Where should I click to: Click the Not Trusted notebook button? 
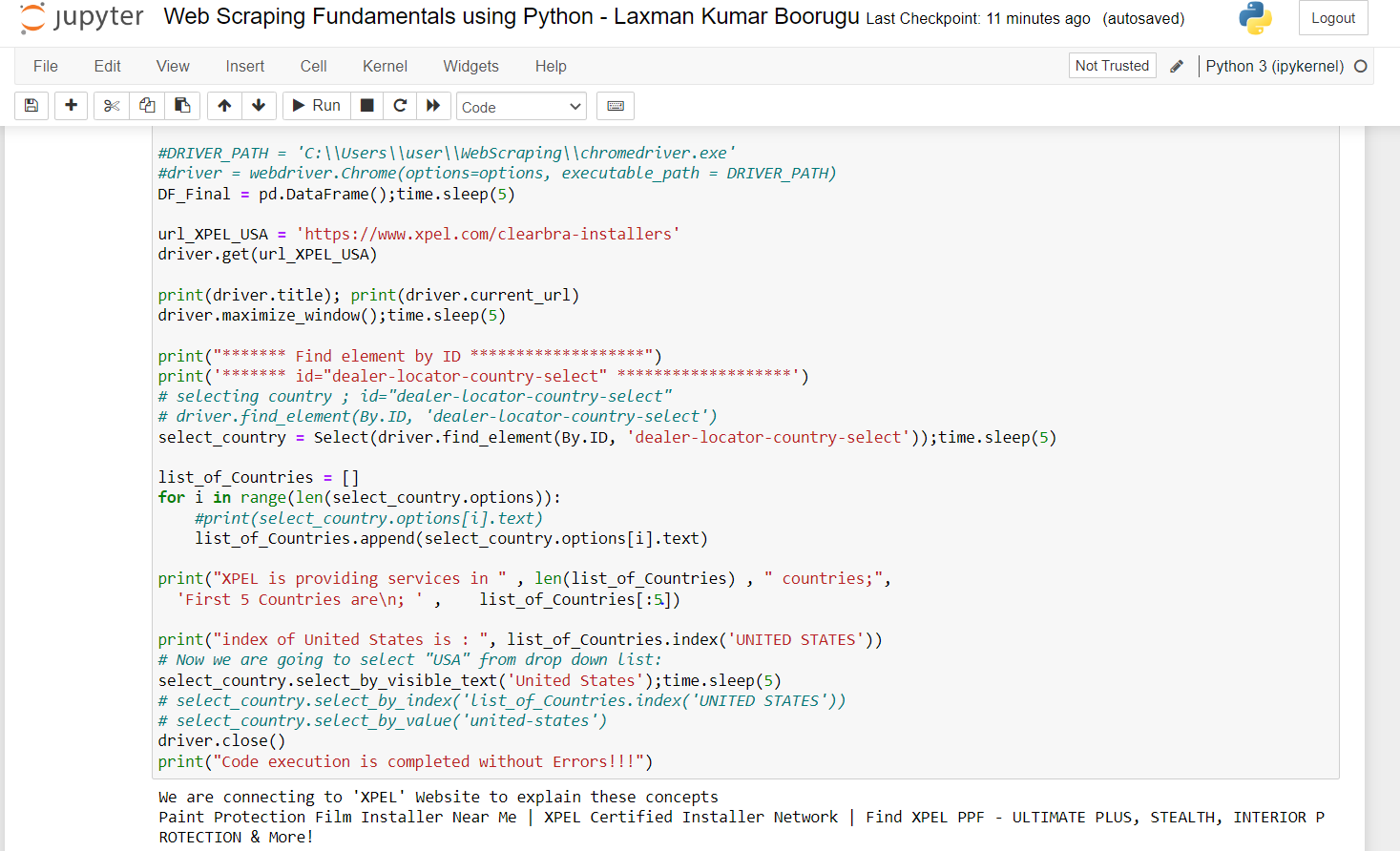(x=1112, y=66)
